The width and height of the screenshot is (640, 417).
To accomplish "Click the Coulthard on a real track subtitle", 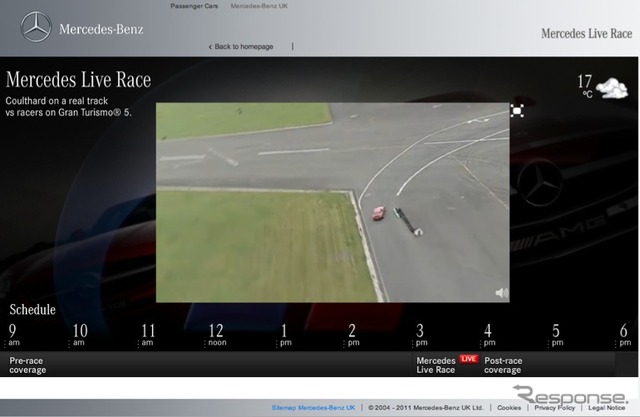I will click(x=69, y=106).
